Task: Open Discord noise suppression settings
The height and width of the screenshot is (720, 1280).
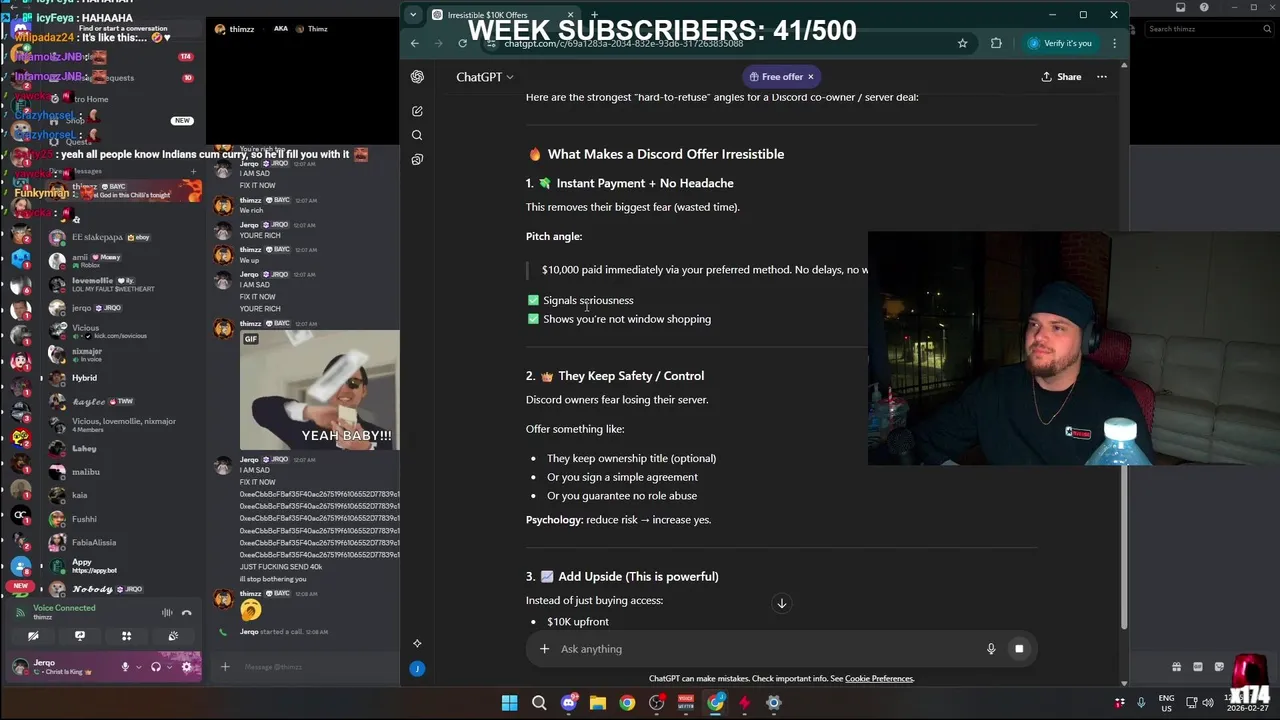Action: click(167, 612)
